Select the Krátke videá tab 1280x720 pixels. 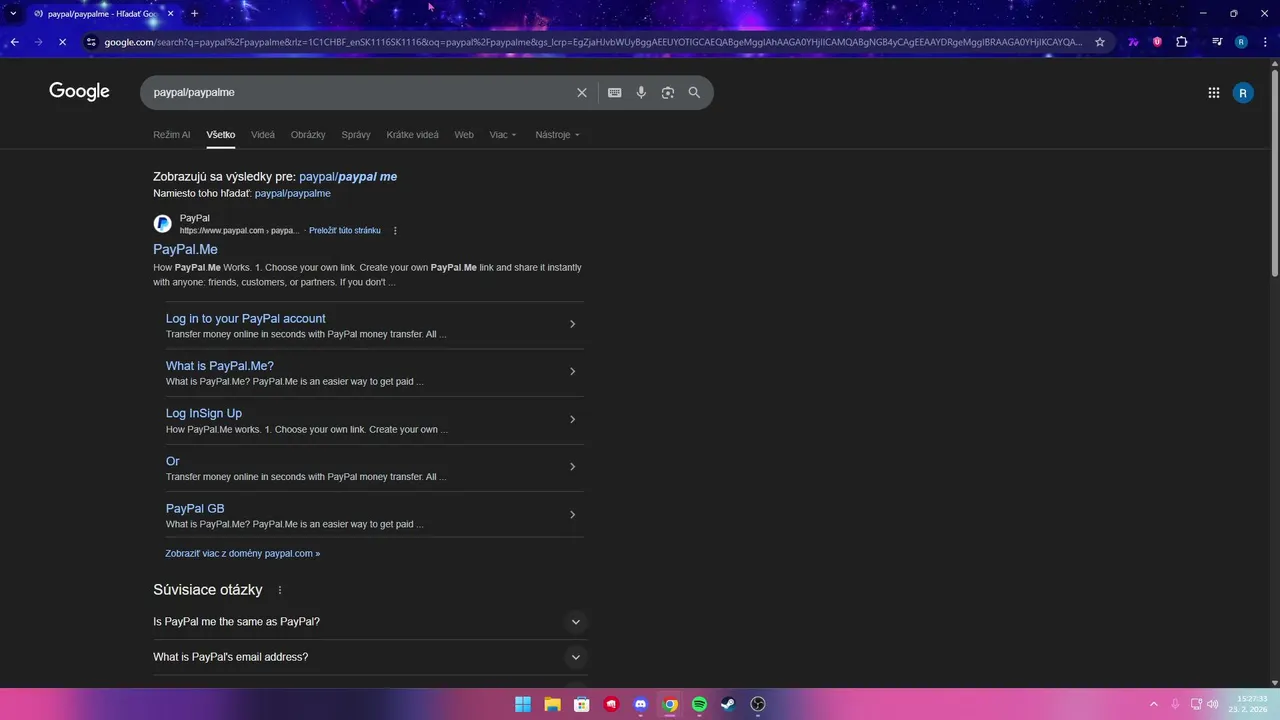coord(412,135)
